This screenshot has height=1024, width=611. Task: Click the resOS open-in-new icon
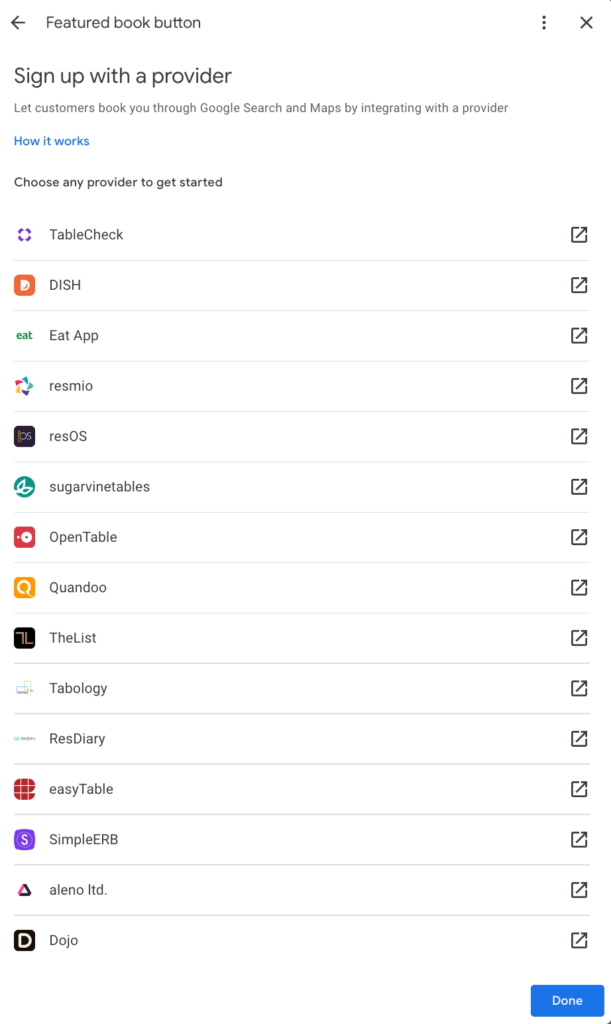tap(579, 436)
